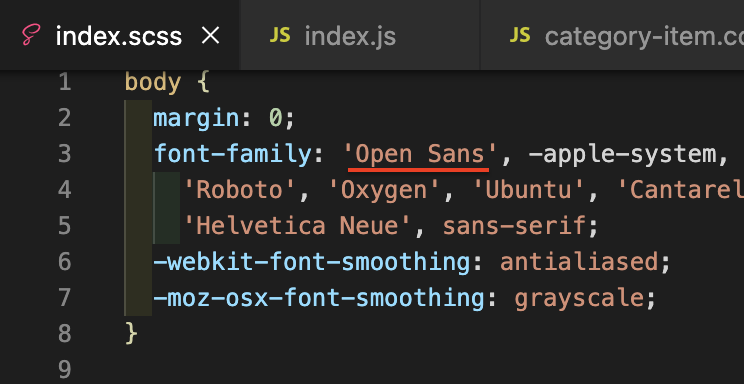Click the 'margin' property
This screenshot has height=384, width=744.
pyautogui.click(x=196, y=118)
